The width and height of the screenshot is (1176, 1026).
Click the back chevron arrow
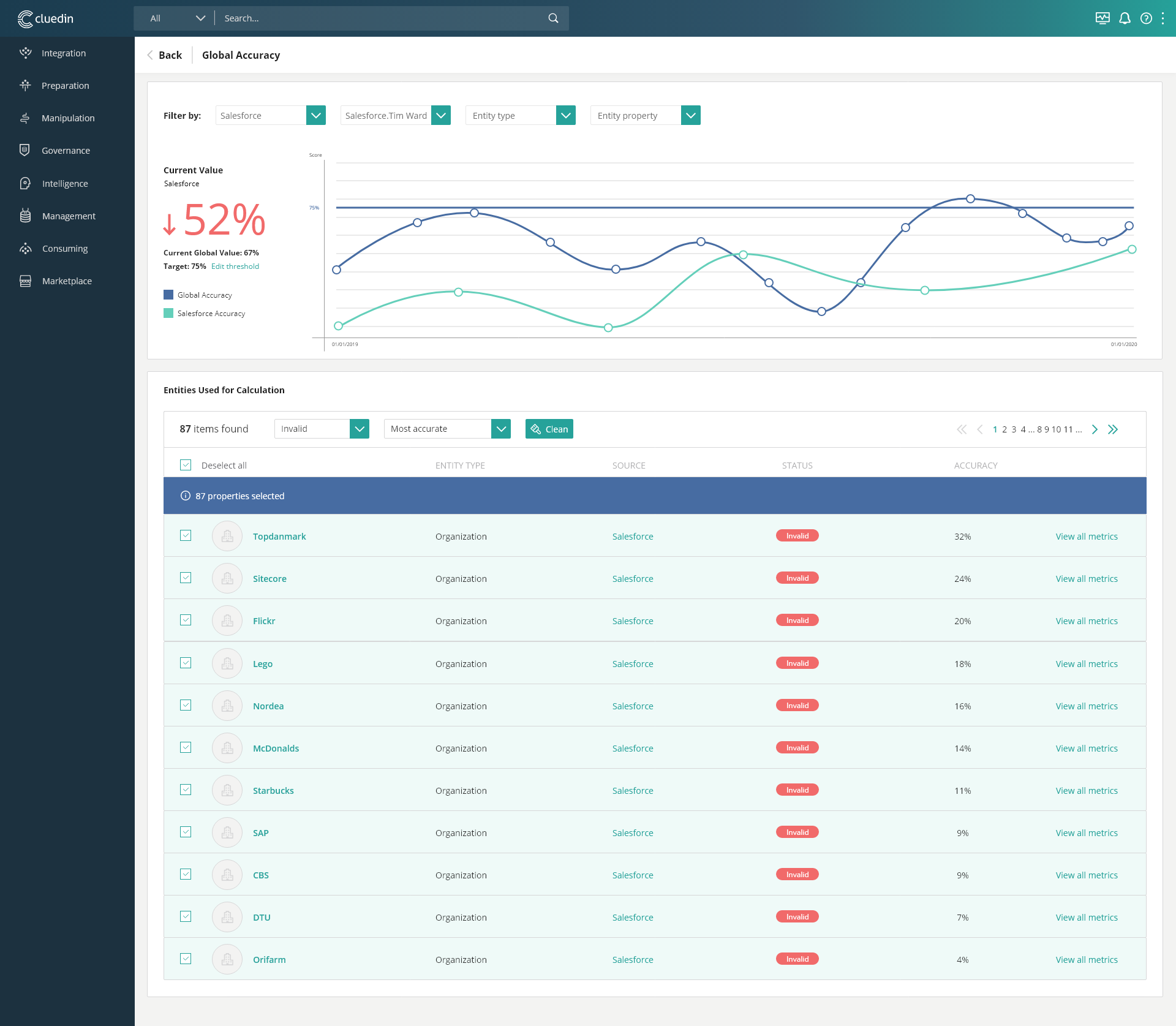point(150,55)
